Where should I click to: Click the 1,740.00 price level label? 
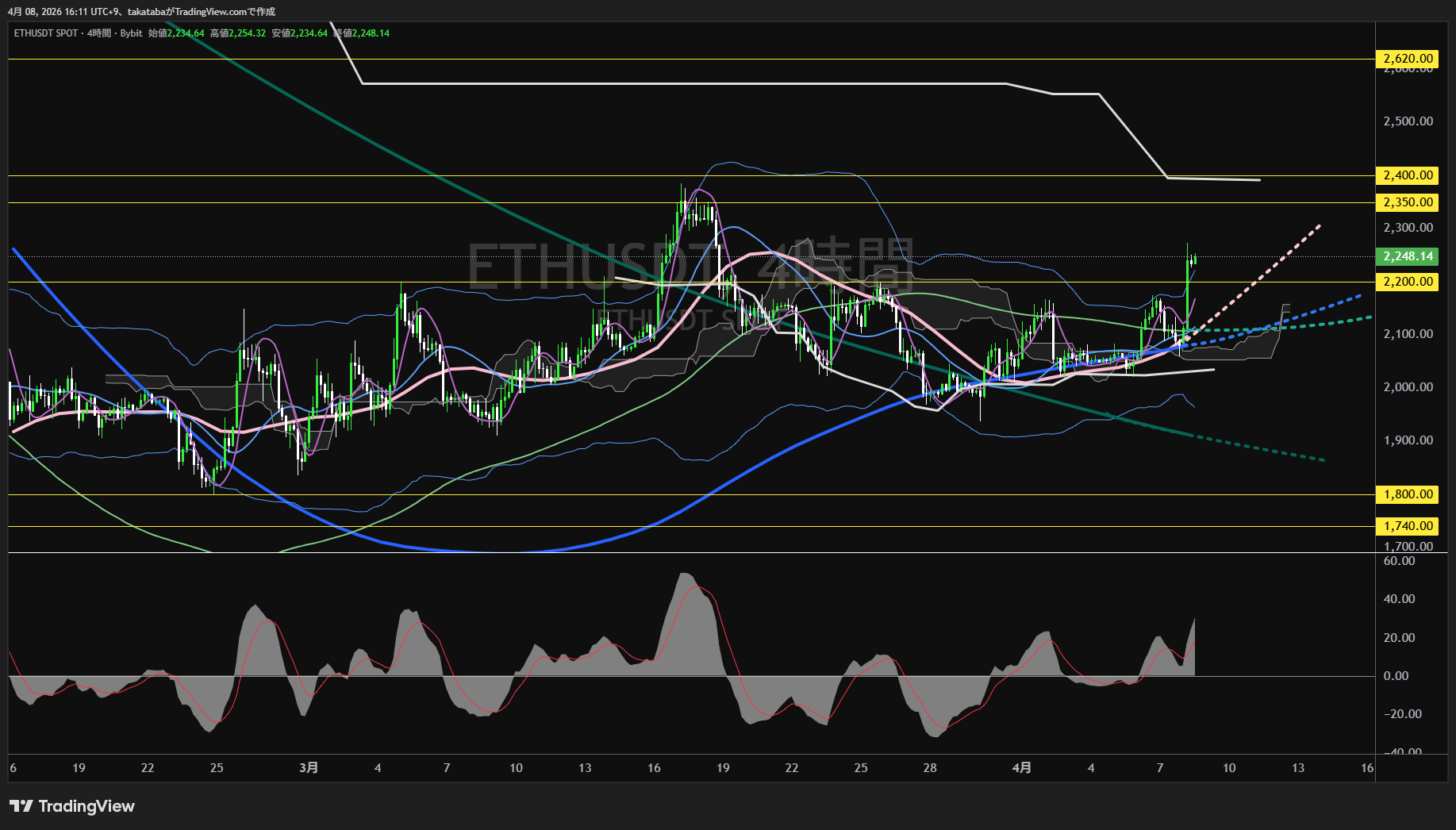tap(1408, 526)
